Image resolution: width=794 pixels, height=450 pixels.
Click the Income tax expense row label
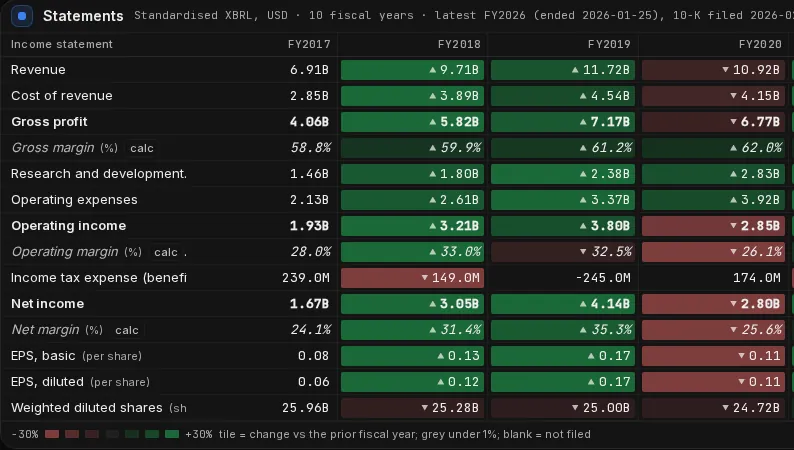tap(99, 277)
